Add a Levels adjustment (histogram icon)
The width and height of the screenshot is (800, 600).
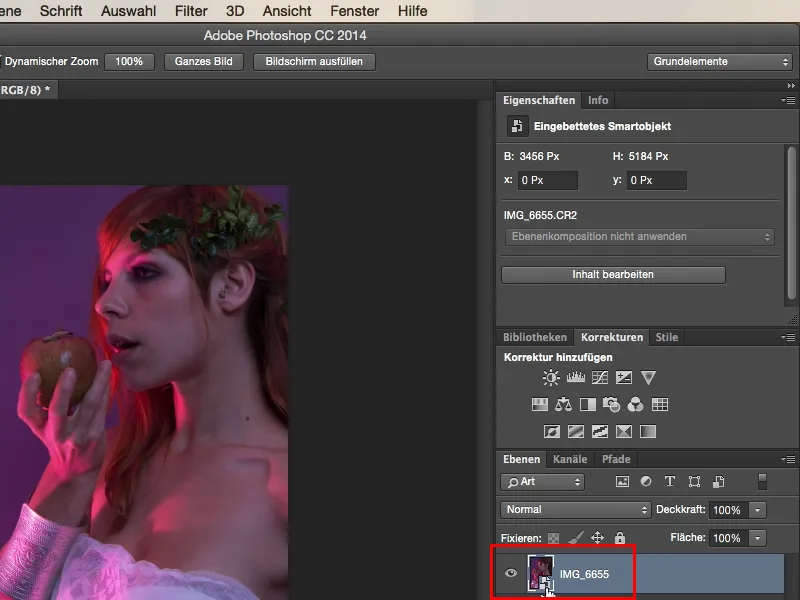(576, 378)
